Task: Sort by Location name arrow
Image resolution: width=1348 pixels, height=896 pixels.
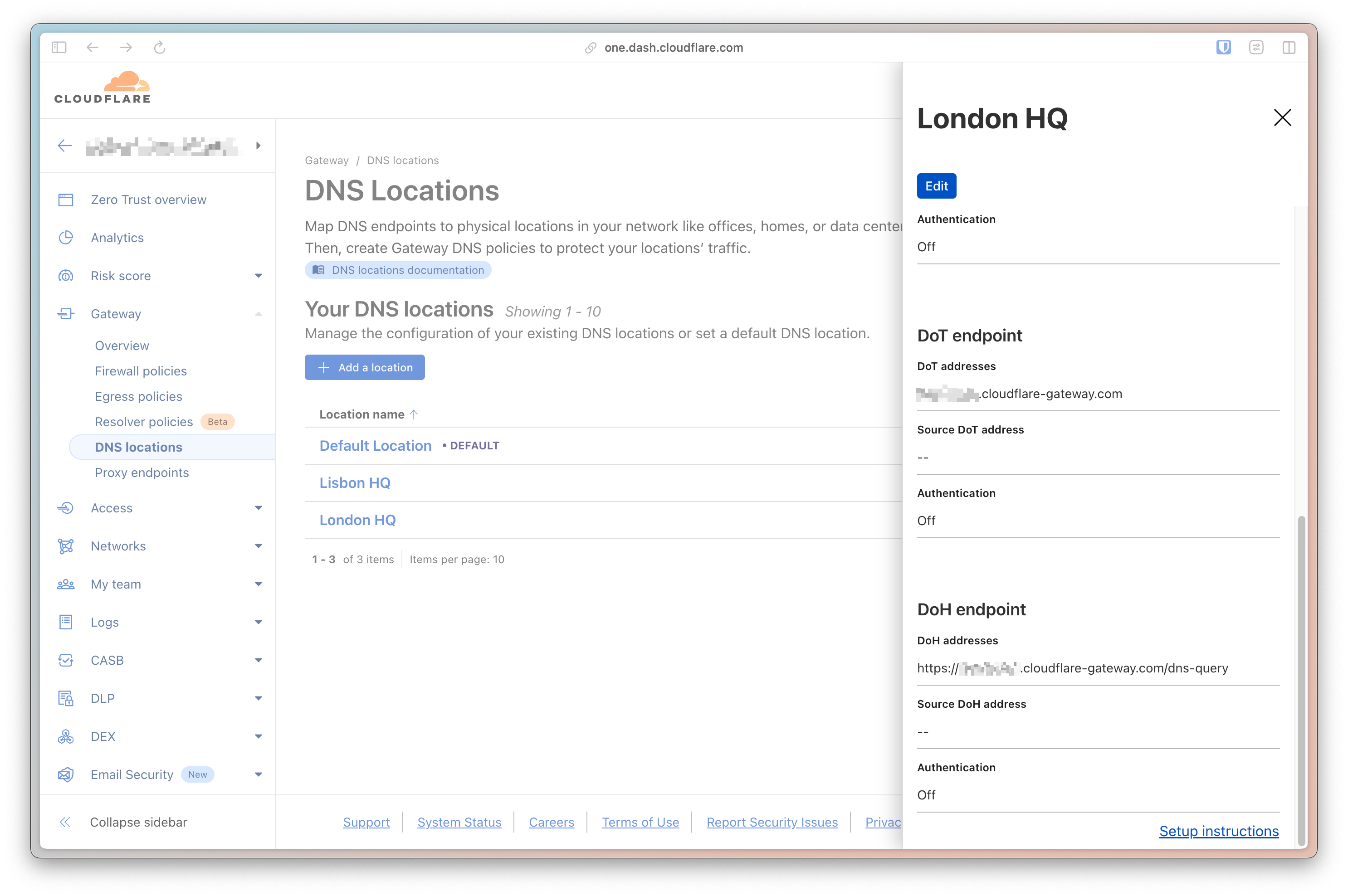Action: [414, 414]
